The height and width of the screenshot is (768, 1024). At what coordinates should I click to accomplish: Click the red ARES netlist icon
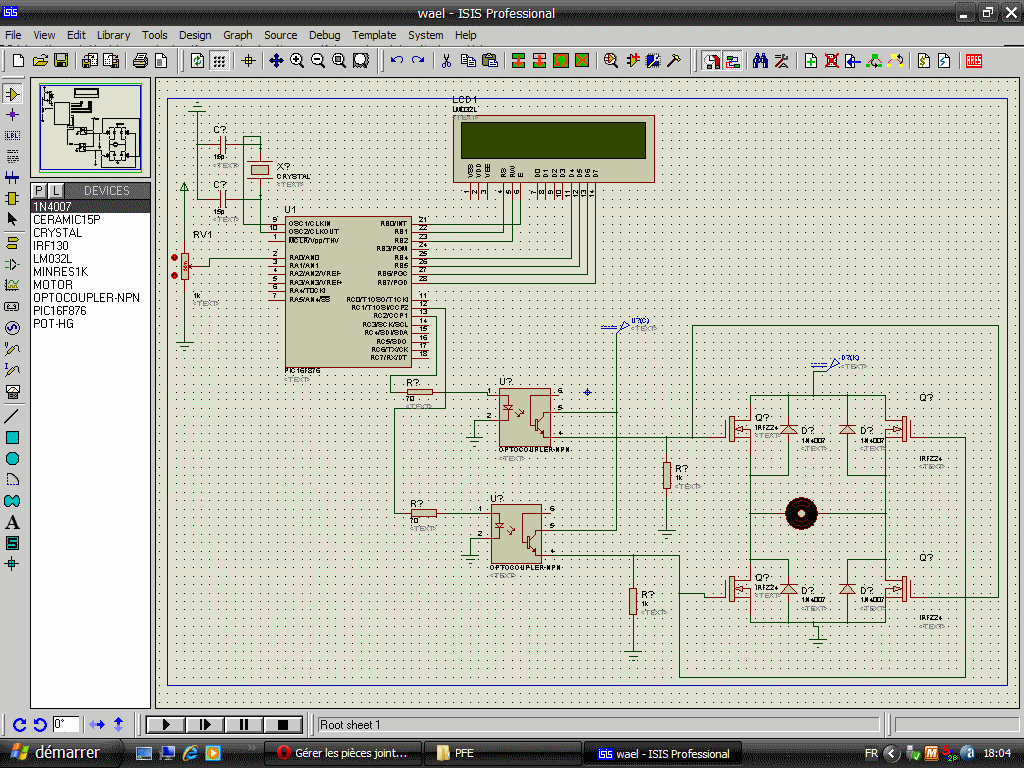point(973,61)
